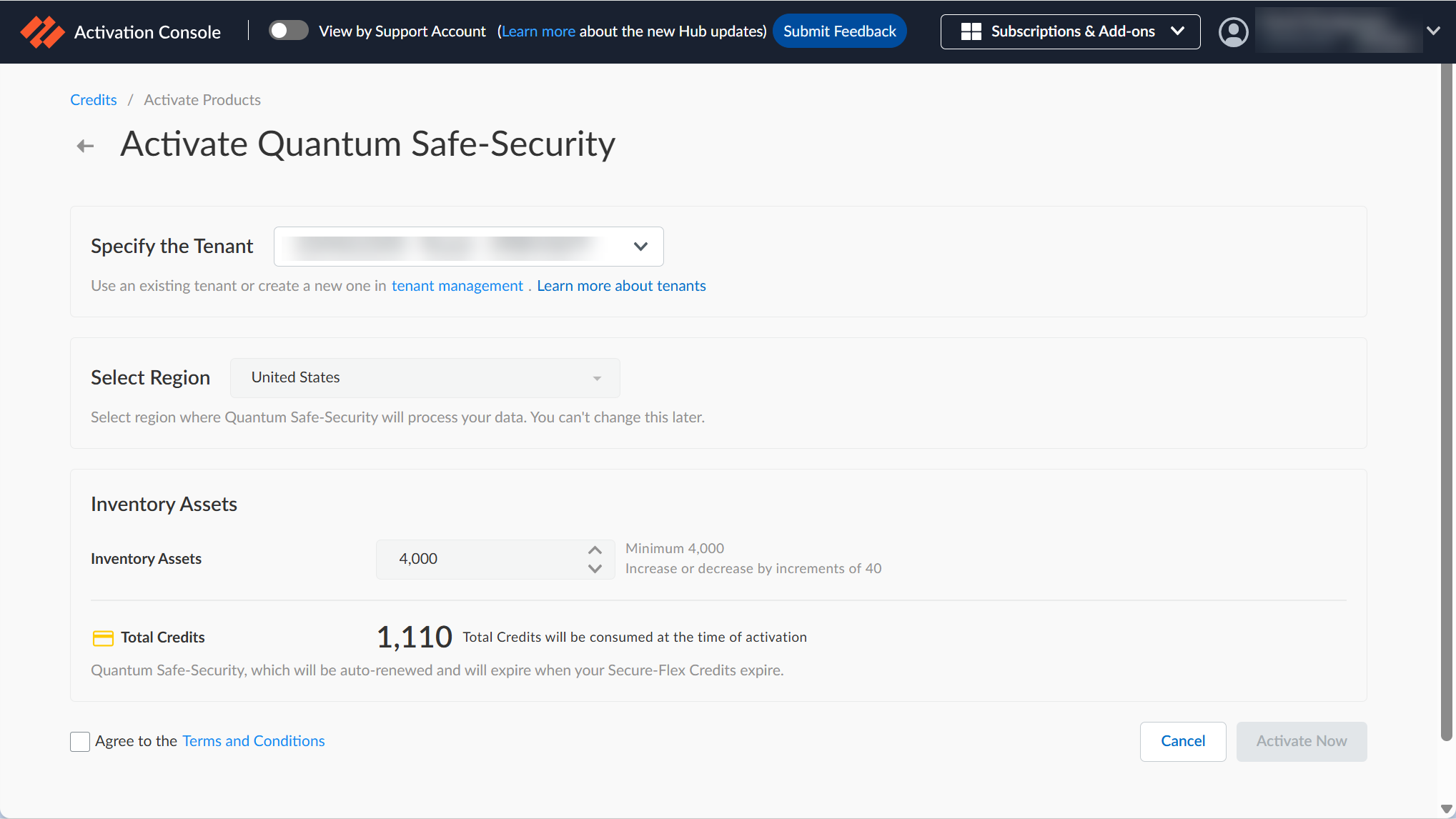Open the Specify the Tenant dropdown

(468, 247)
